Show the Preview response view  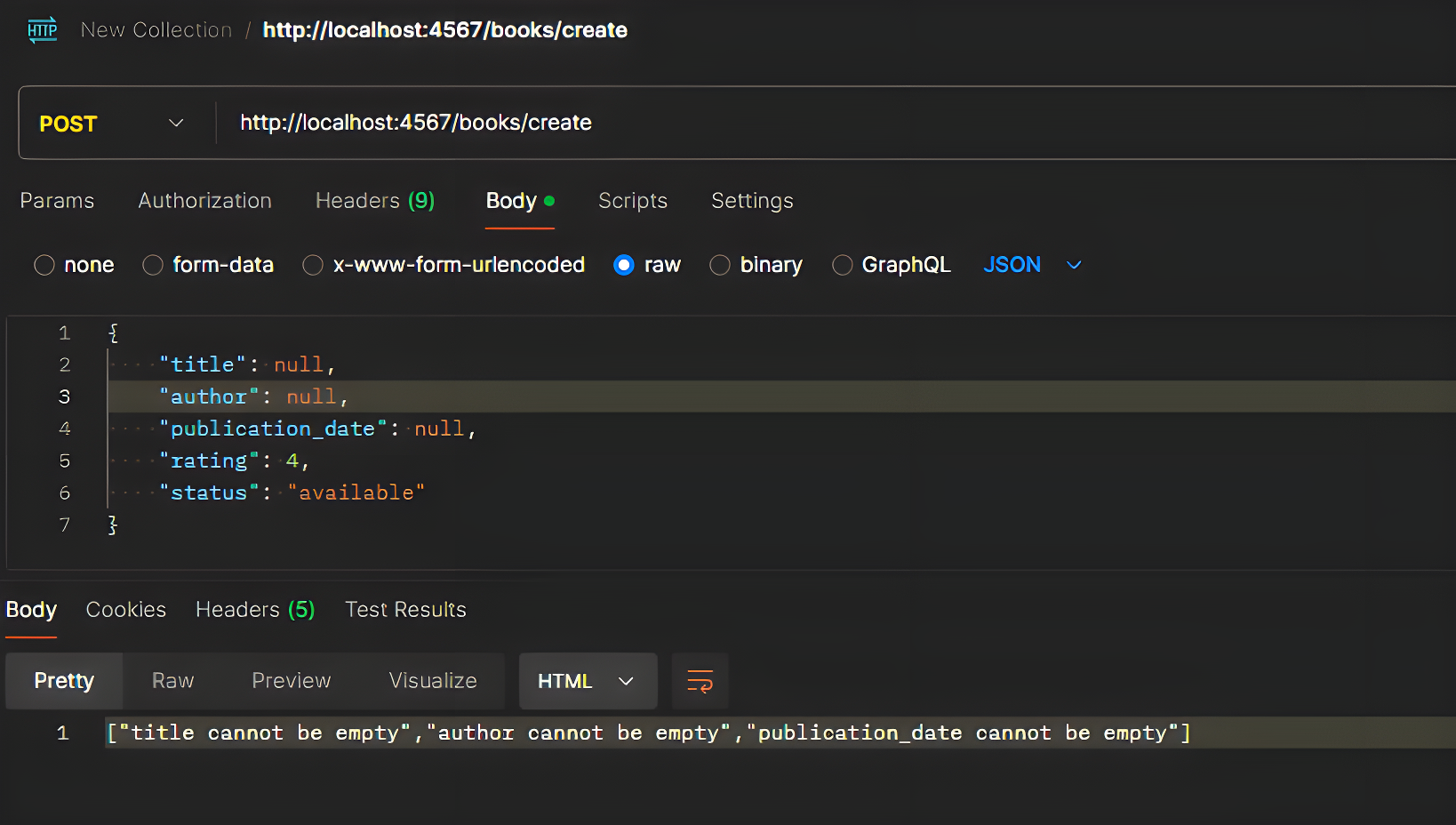point(291,681)
